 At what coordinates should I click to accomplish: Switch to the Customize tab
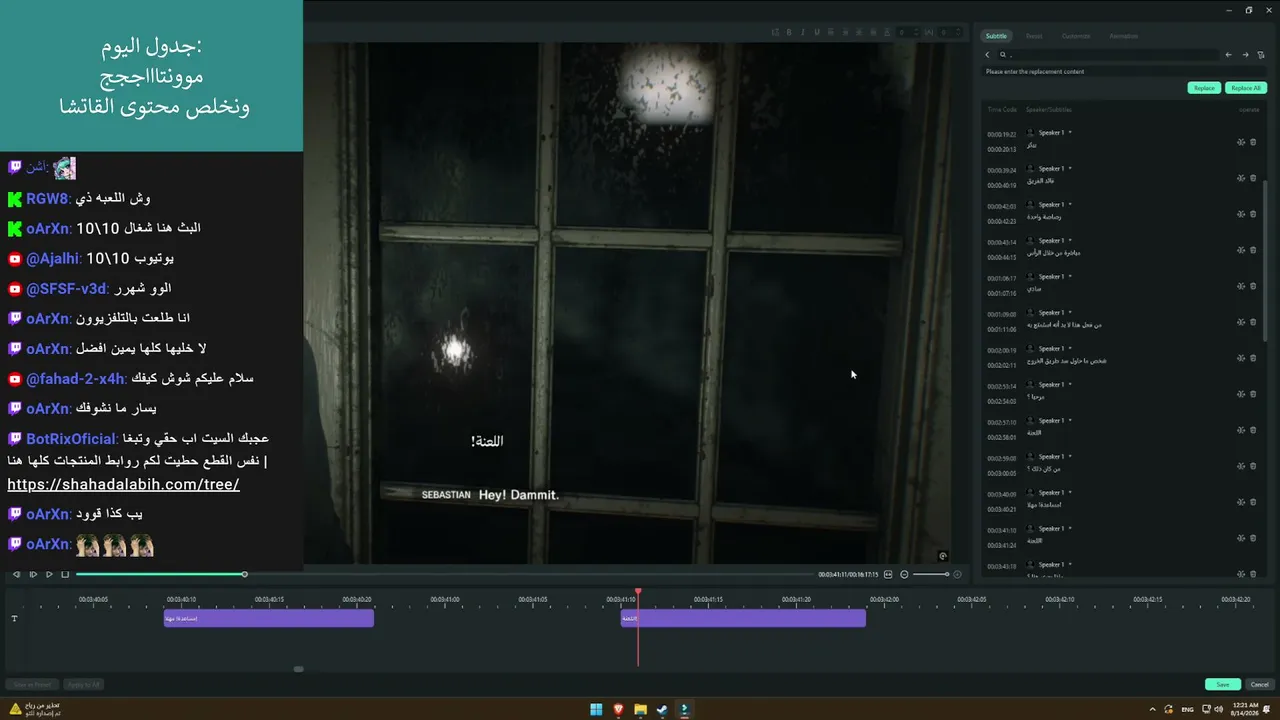click(x=1076, y=36)
